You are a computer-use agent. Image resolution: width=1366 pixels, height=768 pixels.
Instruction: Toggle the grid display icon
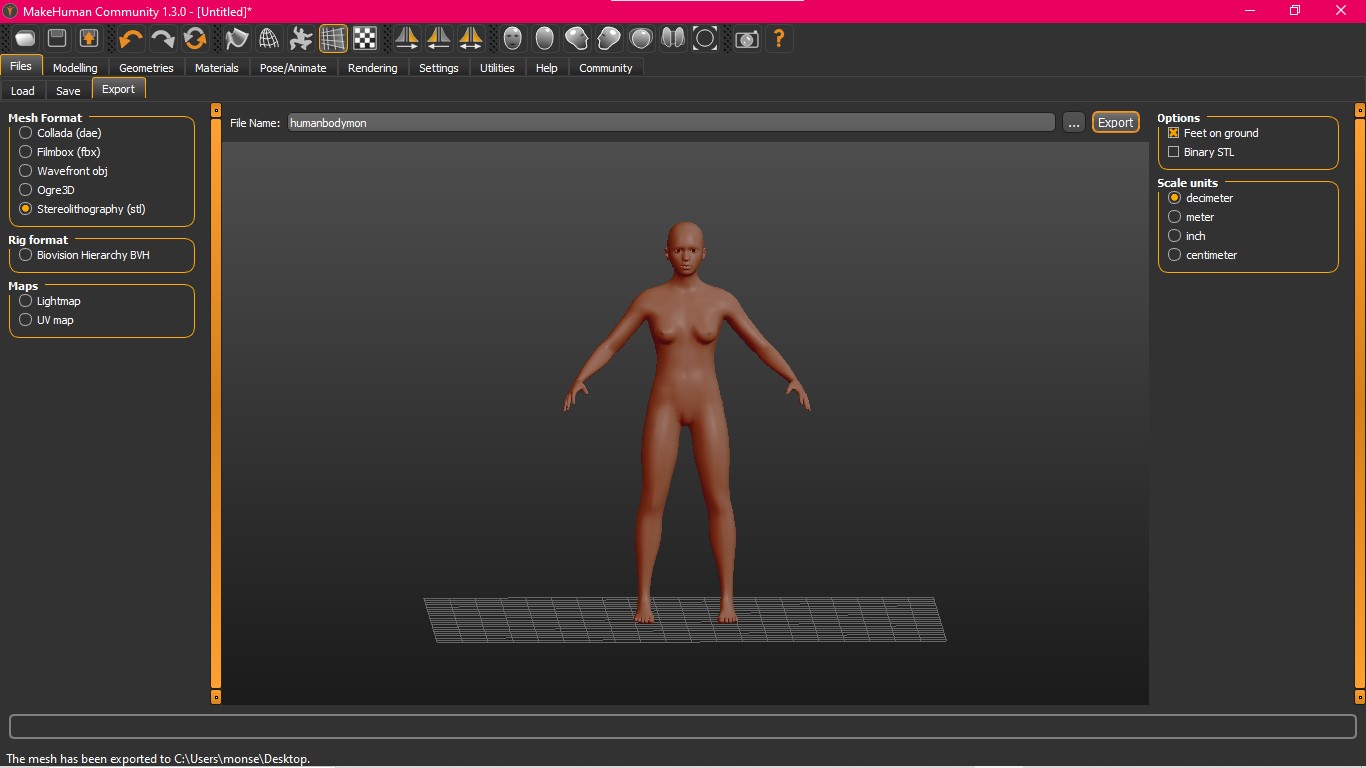333,39
